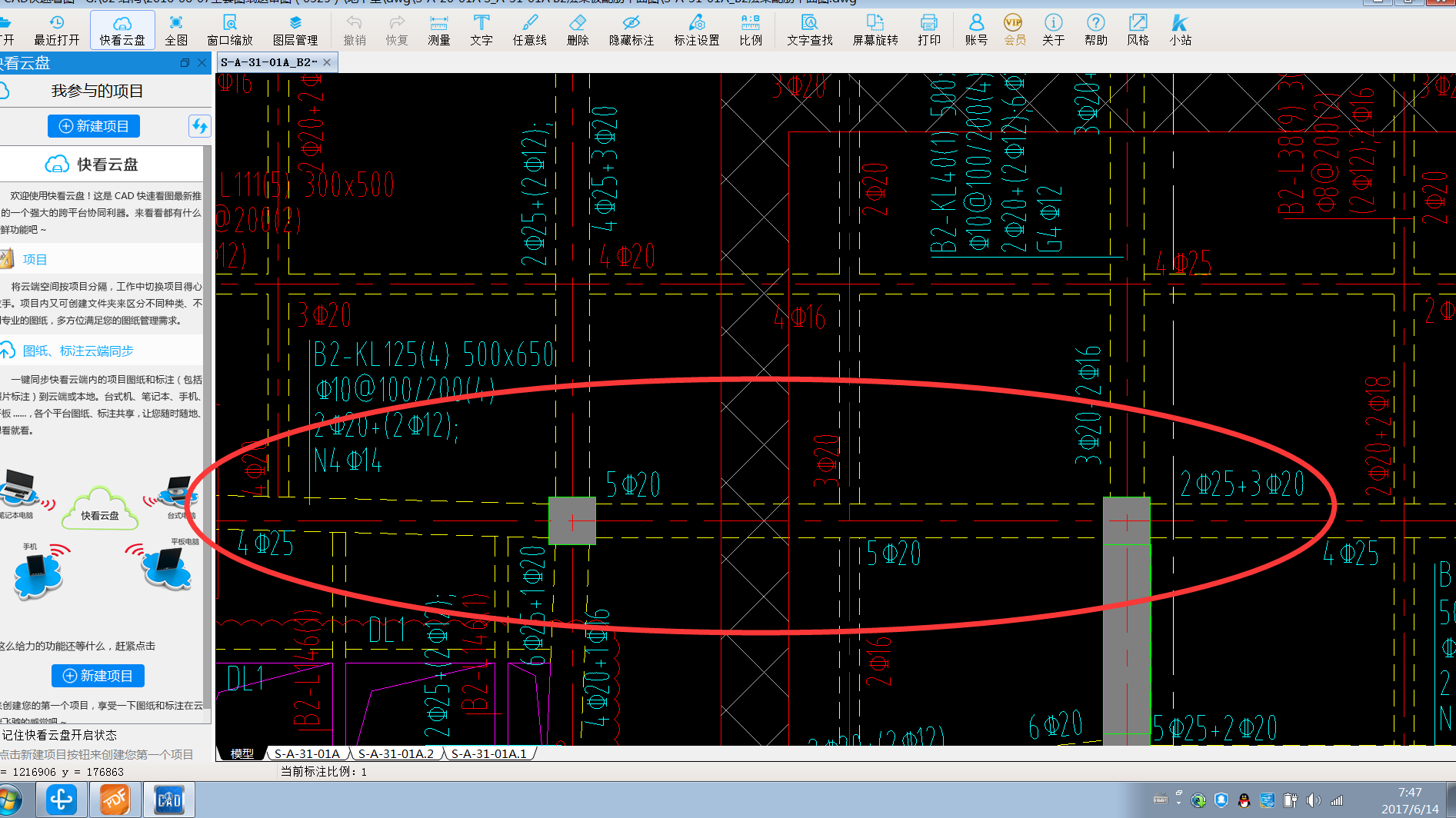Viewport: 1456px width, 818px height.
Task: Select the 测量 measure tool
Action: click(x=439, y=30)
